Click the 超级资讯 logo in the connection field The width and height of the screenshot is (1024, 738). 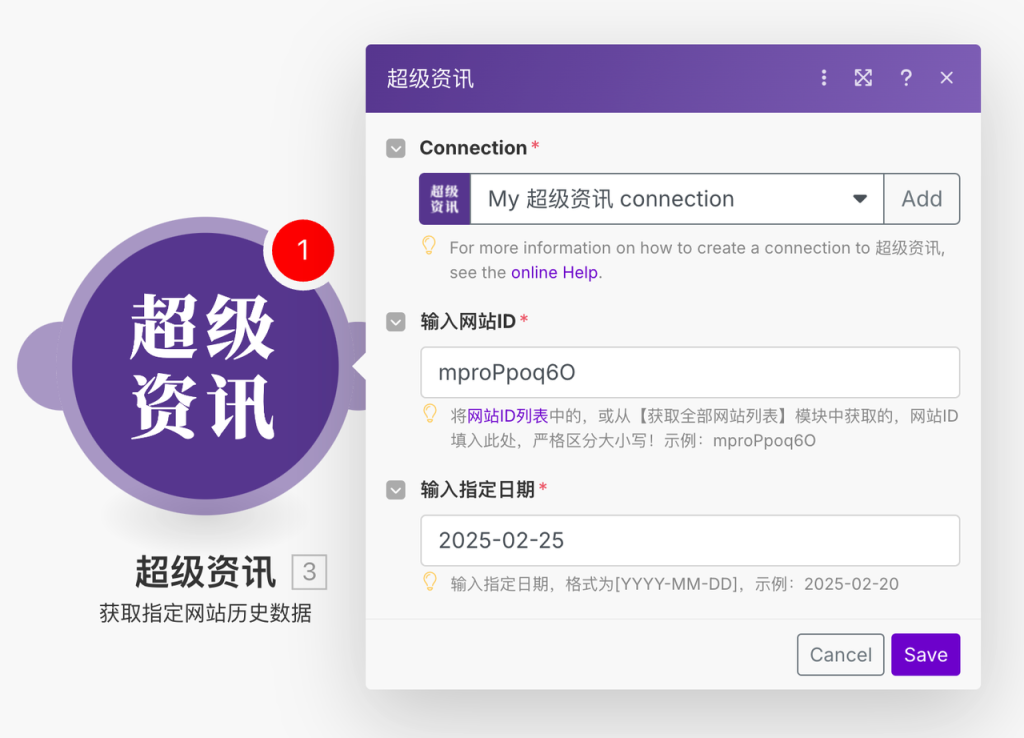point(444,198)
